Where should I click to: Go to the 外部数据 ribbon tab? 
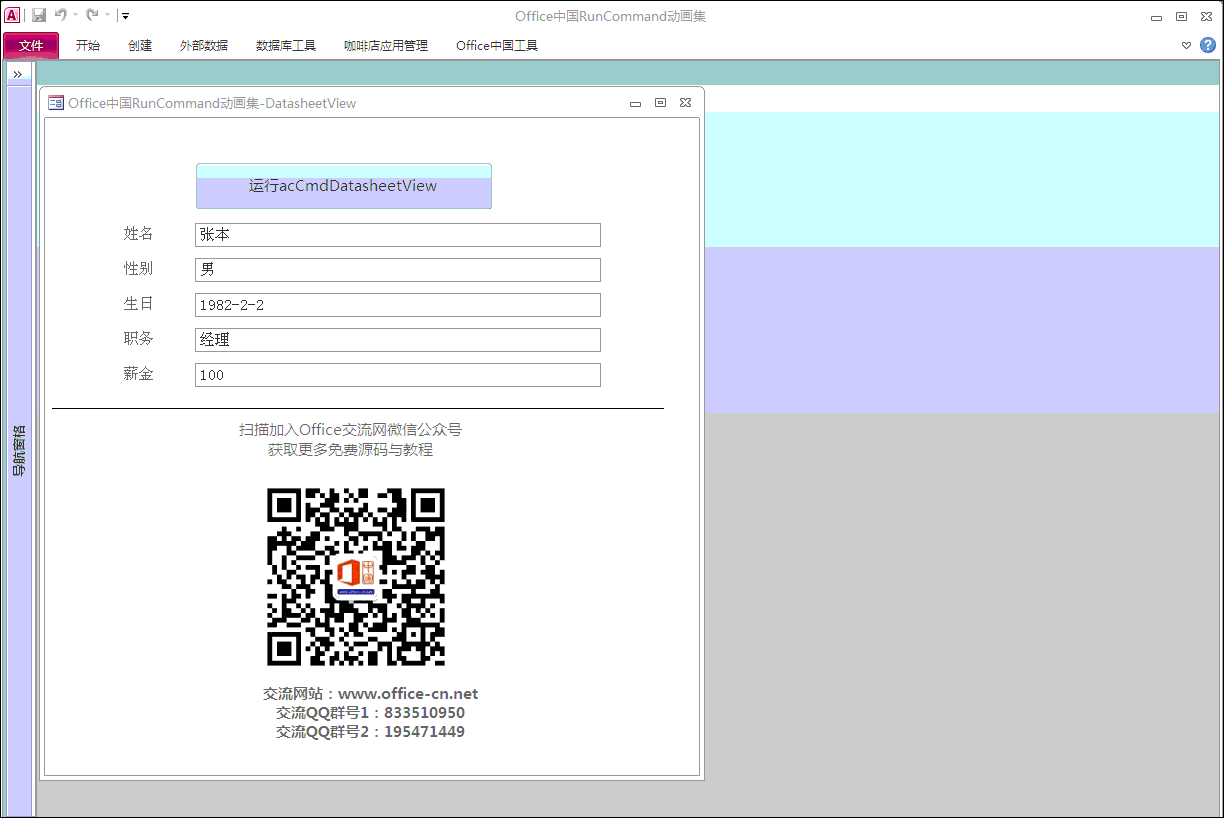click(204, 45)
